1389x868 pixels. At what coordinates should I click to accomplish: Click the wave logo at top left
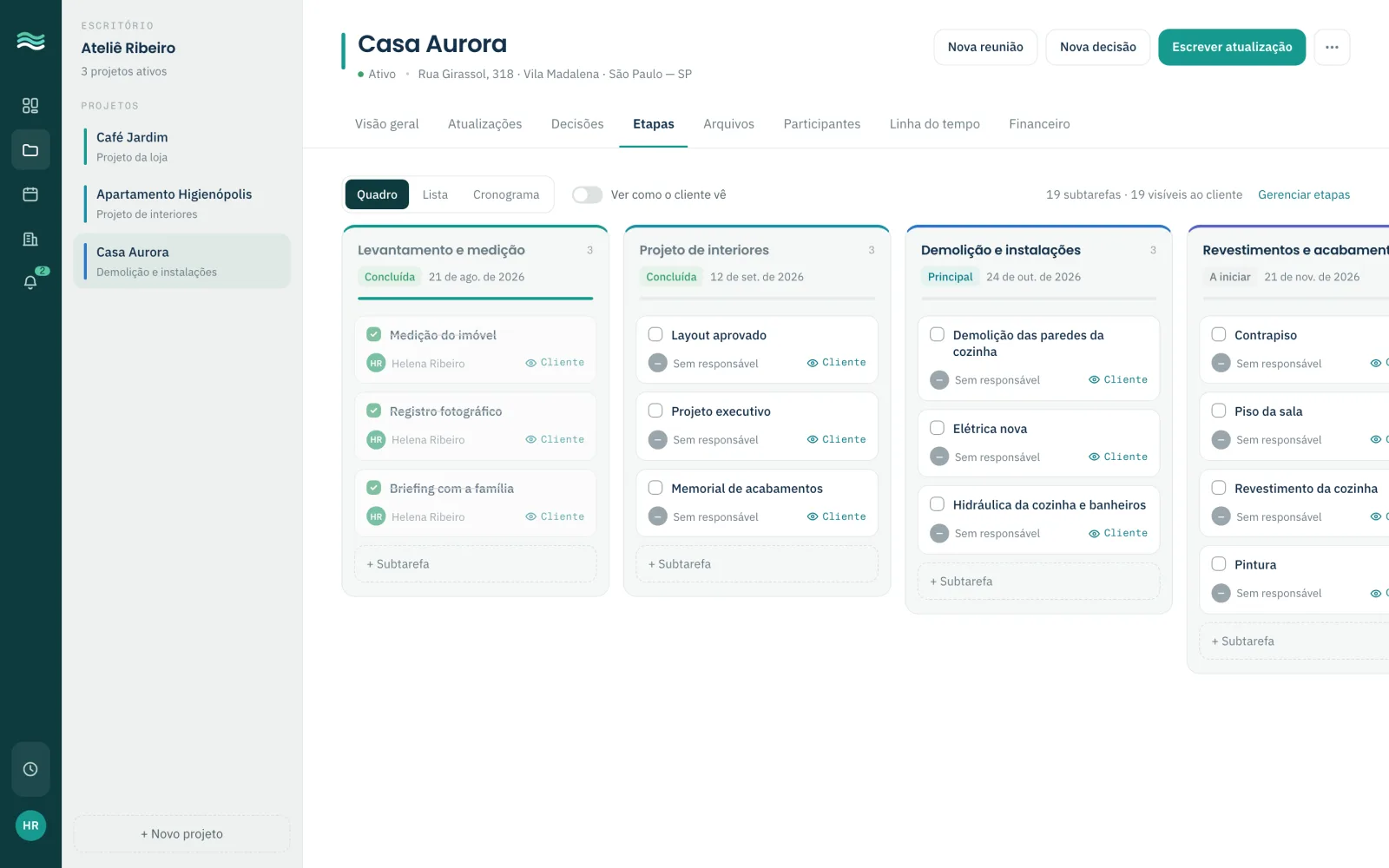point(30,41)
